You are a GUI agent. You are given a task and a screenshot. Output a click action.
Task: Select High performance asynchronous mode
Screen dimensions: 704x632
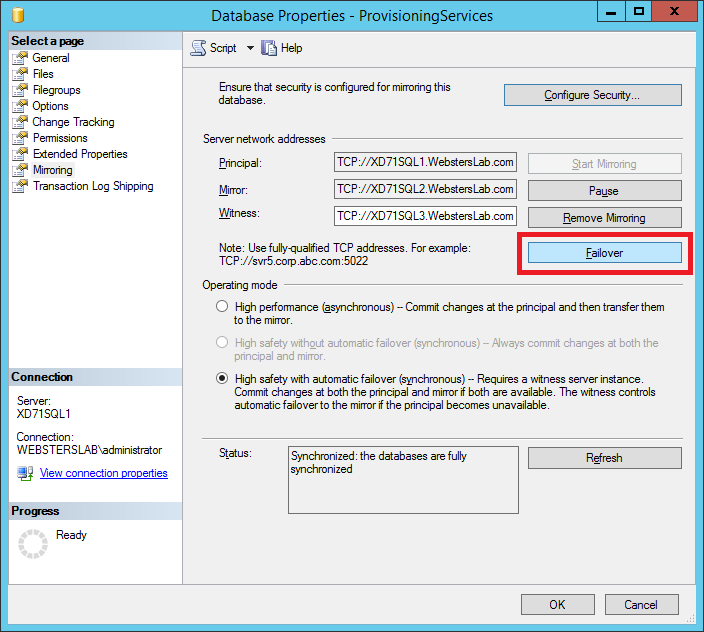(x=222, y=307)
